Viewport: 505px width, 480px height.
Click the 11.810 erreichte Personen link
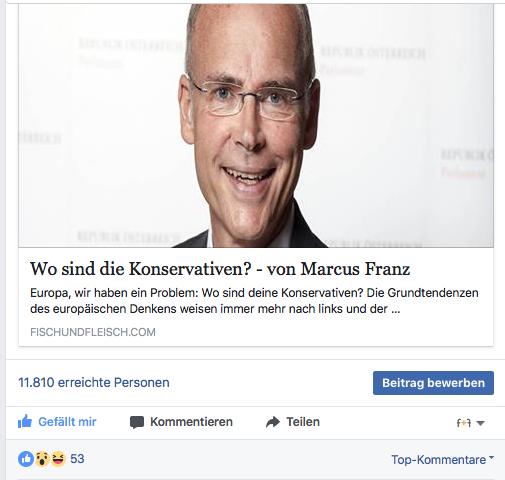click(x=94, y=382)
